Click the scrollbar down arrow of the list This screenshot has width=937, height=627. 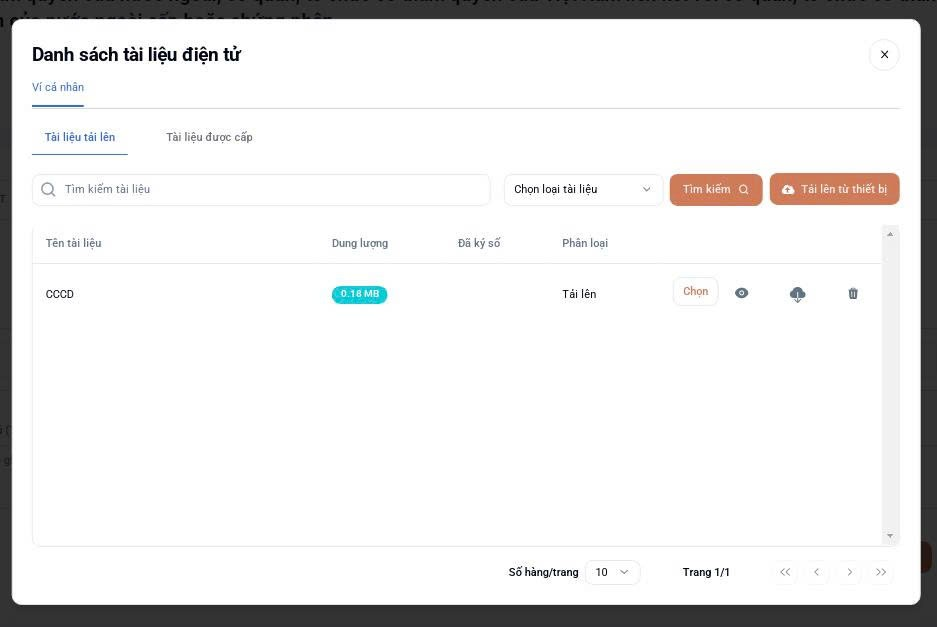coord(890,536)
